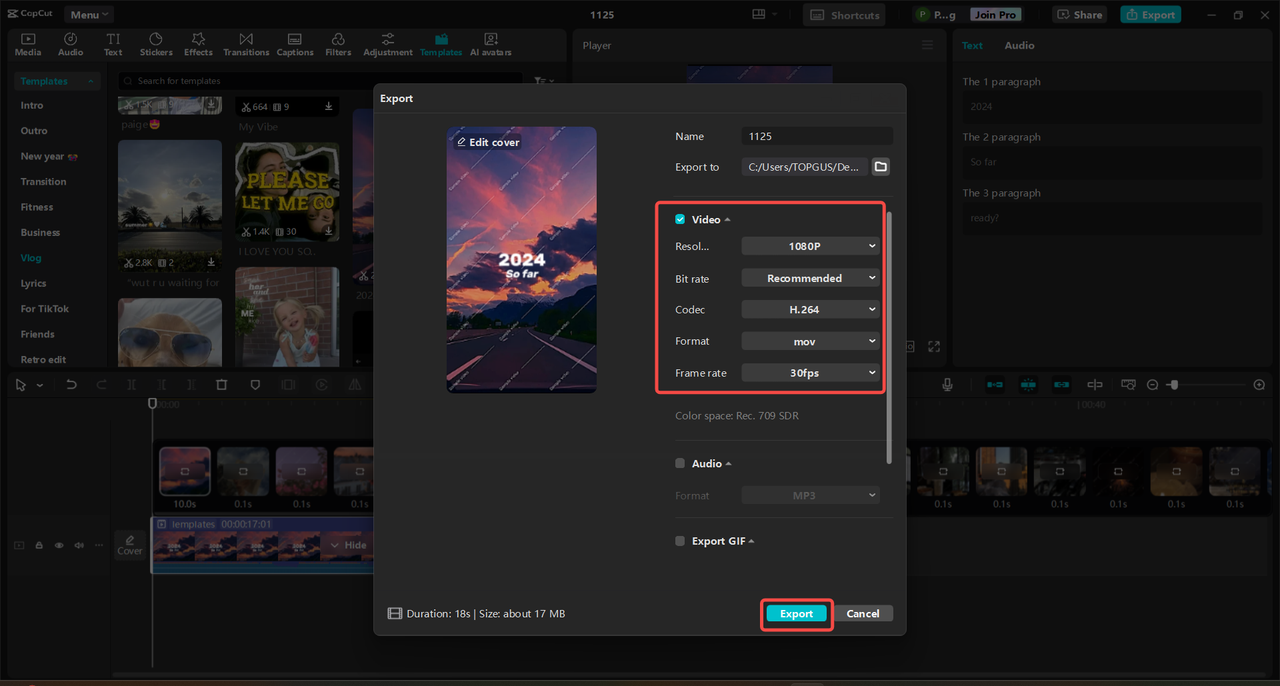The height and width of the screenshot is (686, 1280).
Task: Select the Vlog template category
Action: click(31, 258)
